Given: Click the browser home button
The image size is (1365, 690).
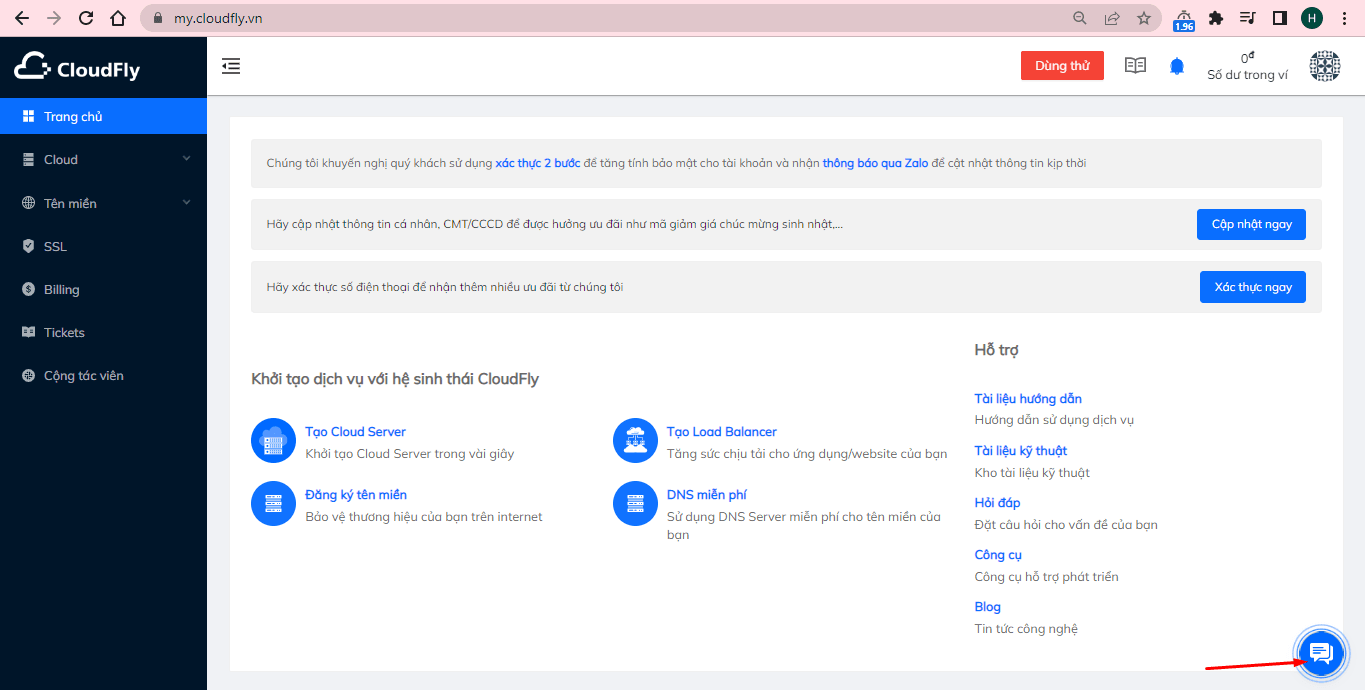Looking at the screenshot, I should (x=118, y=18).
